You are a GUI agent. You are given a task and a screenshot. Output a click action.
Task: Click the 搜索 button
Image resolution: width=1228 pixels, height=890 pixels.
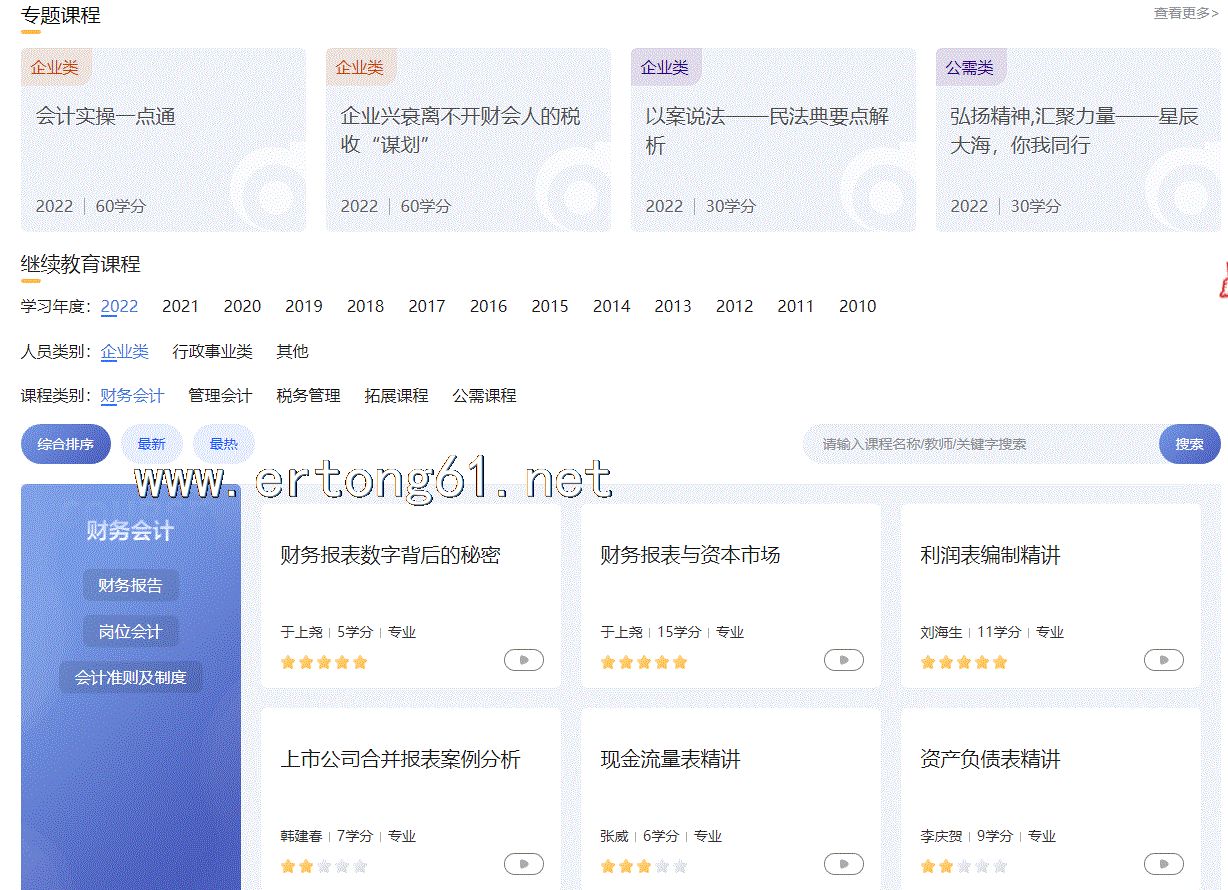[1189, 444]
